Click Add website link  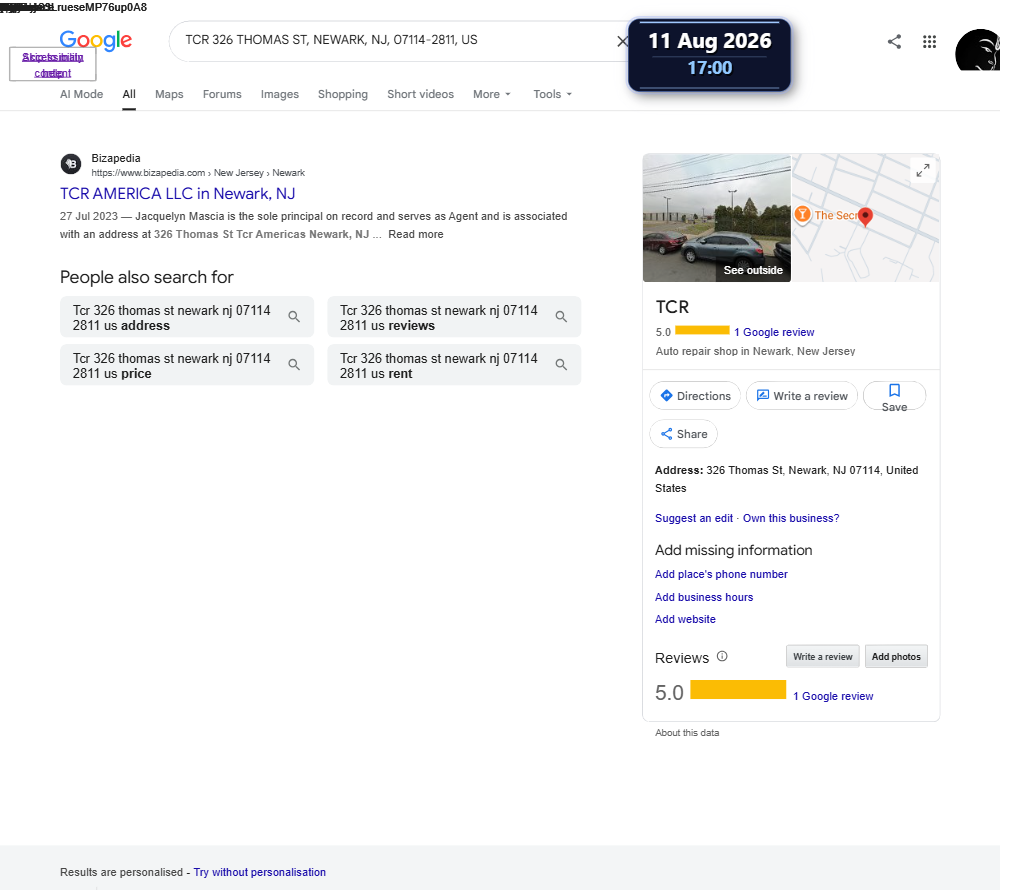click(685, 619)
